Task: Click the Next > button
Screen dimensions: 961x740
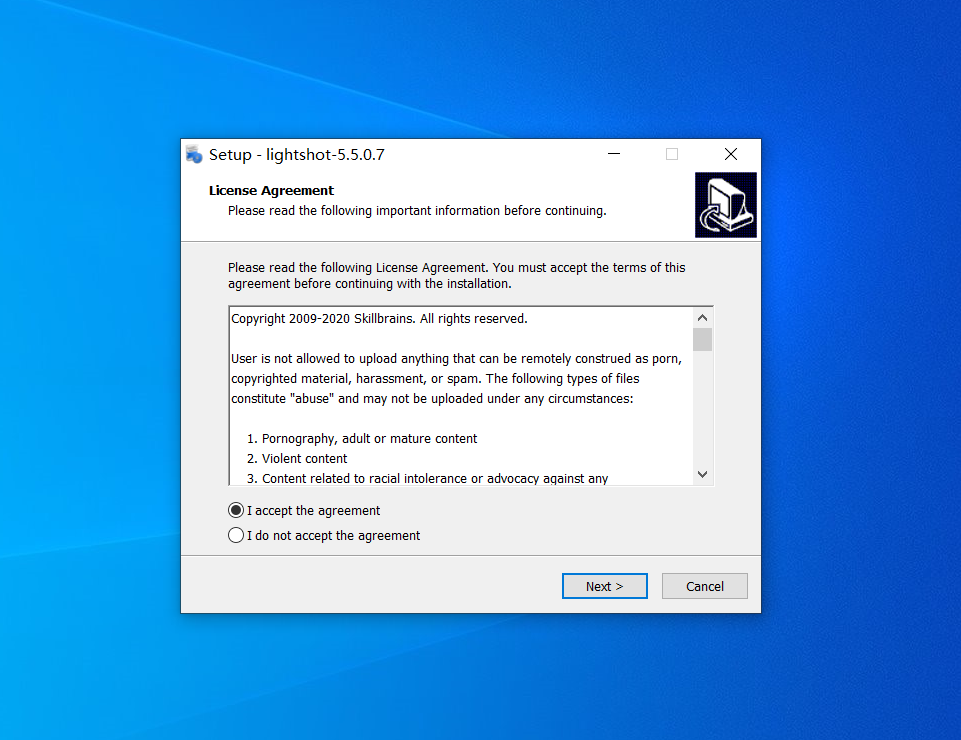Action: (604, 586)
